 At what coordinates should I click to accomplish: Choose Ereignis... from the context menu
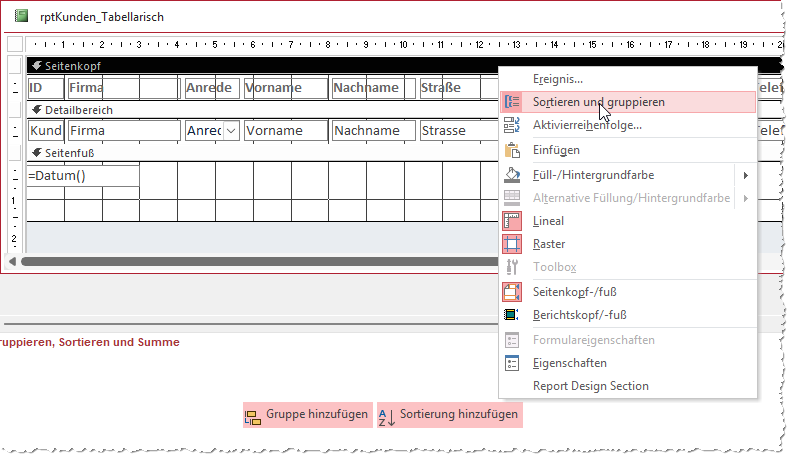pos(558,78)
